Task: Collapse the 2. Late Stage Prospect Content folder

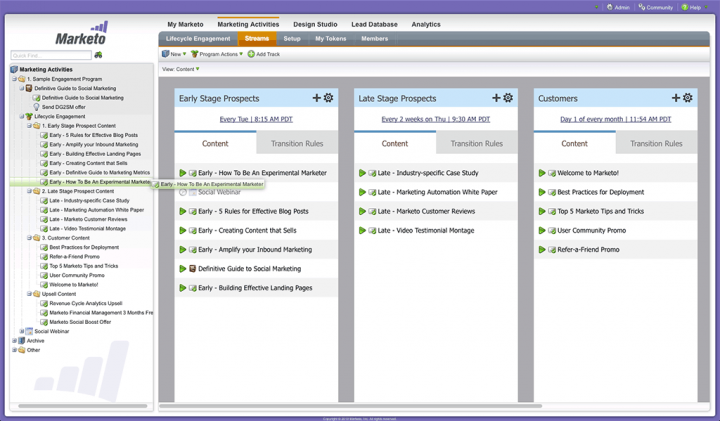Action: tap(29, 191)
